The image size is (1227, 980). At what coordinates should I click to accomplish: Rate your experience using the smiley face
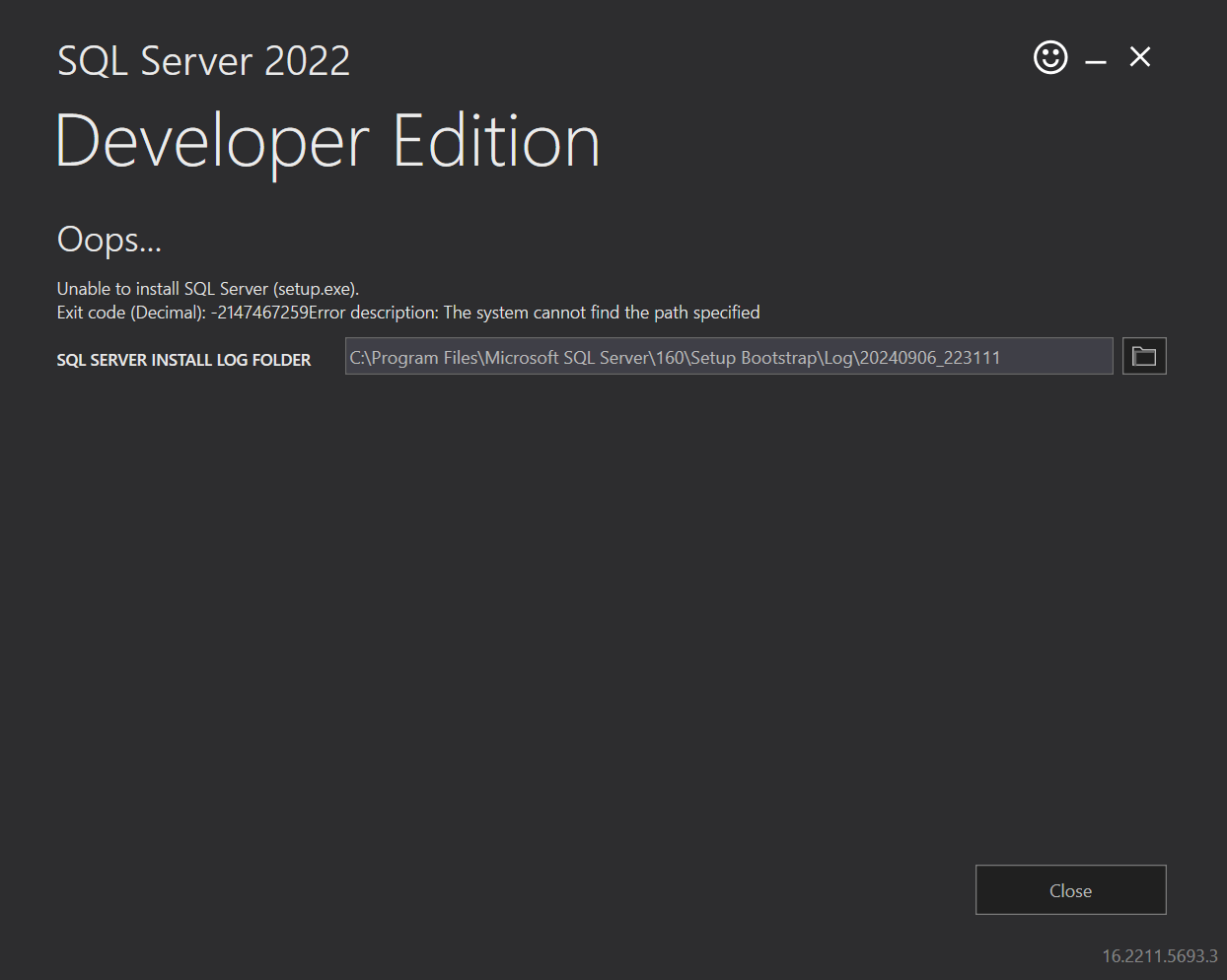1049,57
